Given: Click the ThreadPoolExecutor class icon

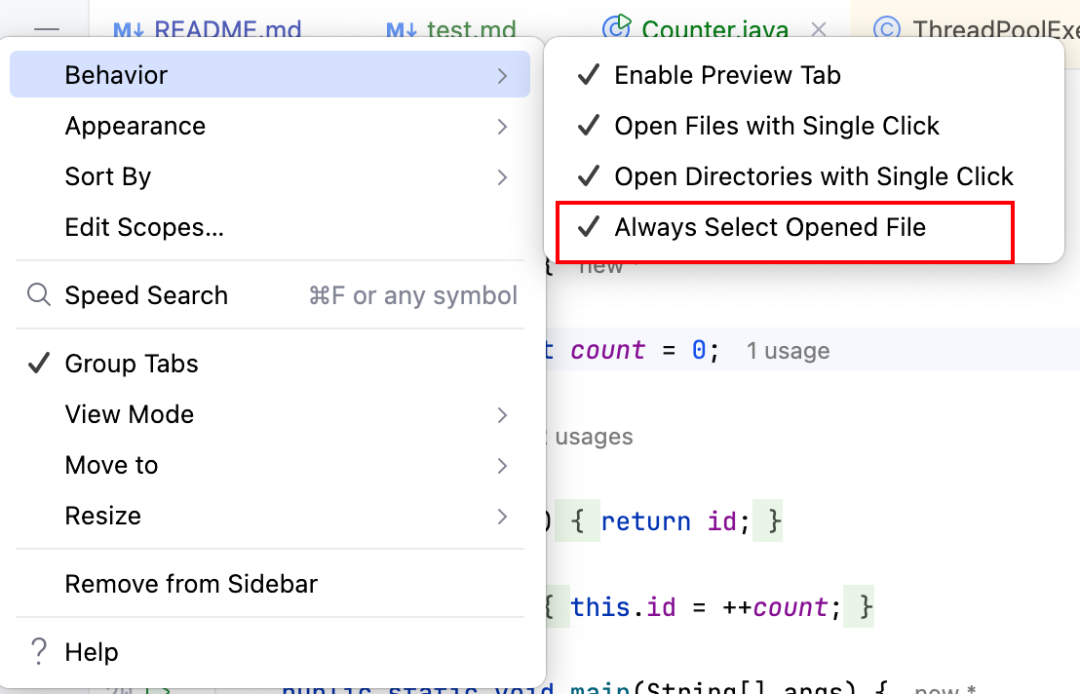Looking at the screenshot, I should click(x=886, y=29).
